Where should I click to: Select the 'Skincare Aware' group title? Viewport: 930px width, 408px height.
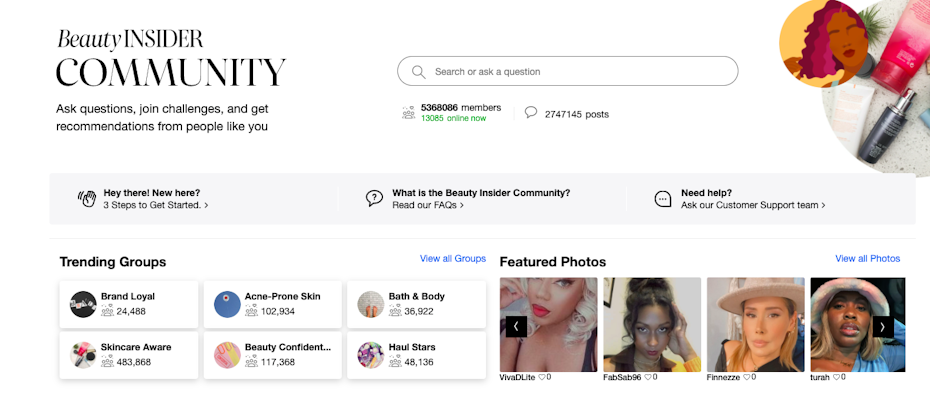click(x=136, y=348)
